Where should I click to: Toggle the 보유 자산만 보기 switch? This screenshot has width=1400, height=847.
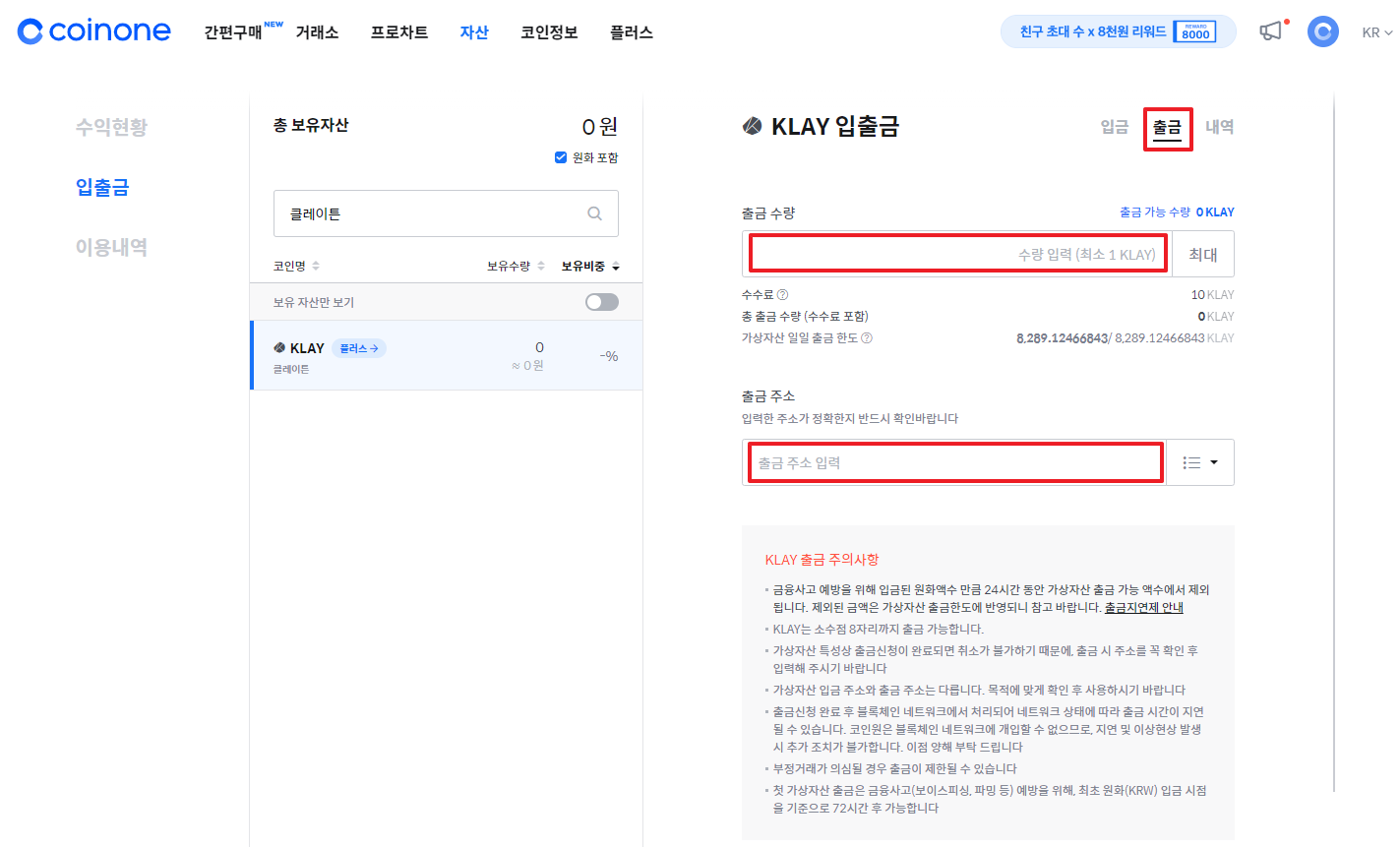[x=602, y=302]
